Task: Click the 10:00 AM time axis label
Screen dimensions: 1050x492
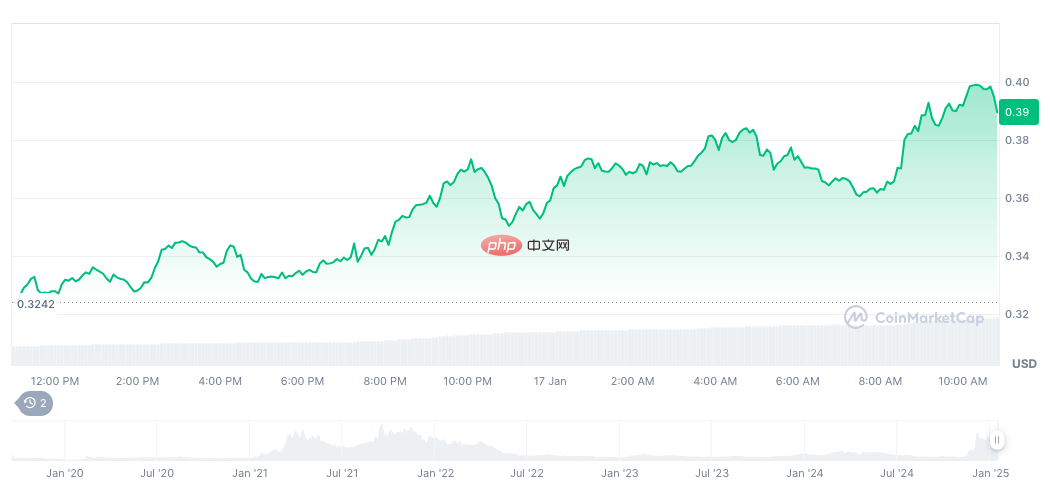Action: coord(965,381)
